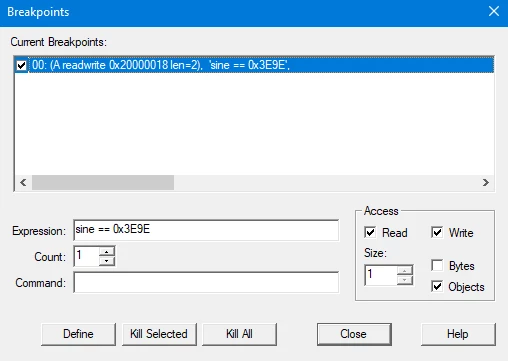This screenshot has height=361, width=508.
Task: Click the Close button
Action: (x=354, y=334)
